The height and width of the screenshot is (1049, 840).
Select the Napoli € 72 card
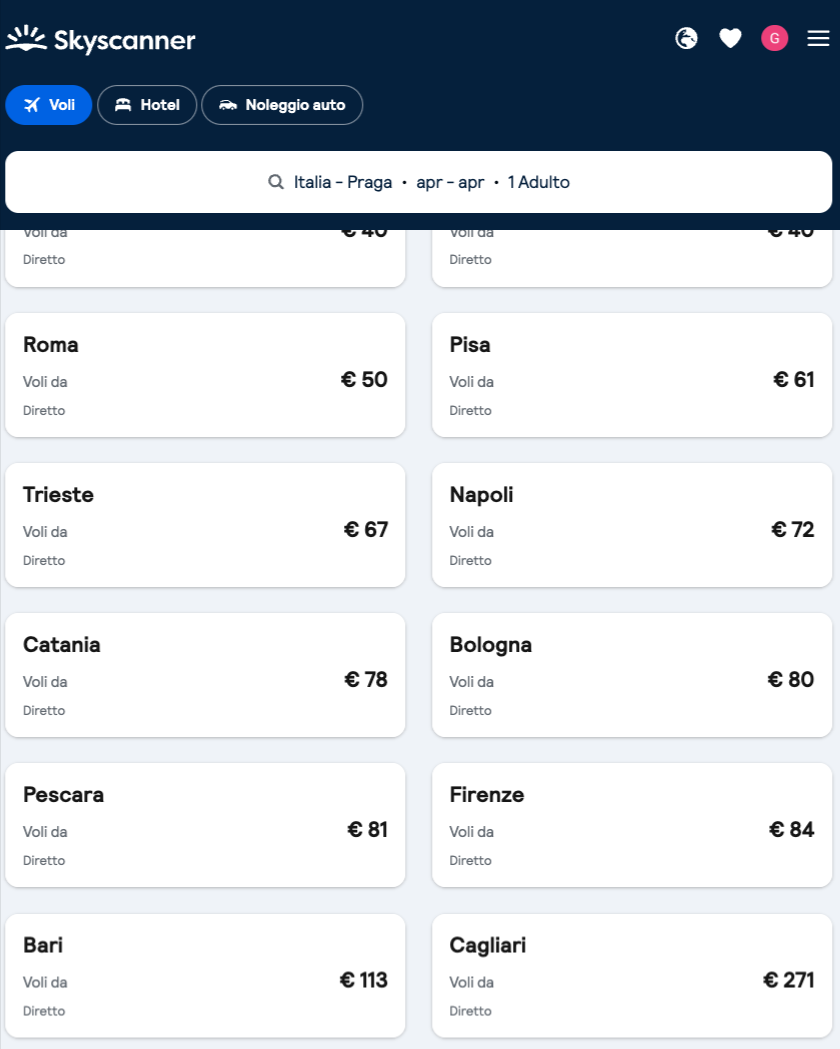pyautogui.click(x=632, y=525)
